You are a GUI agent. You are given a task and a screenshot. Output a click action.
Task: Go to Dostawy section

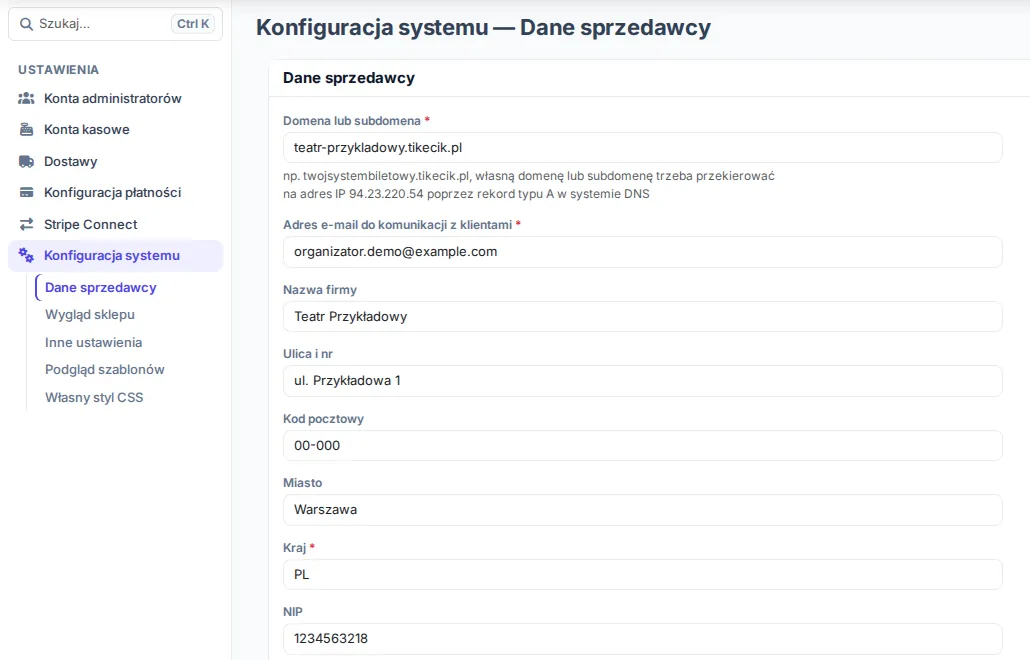coord(116,162)
